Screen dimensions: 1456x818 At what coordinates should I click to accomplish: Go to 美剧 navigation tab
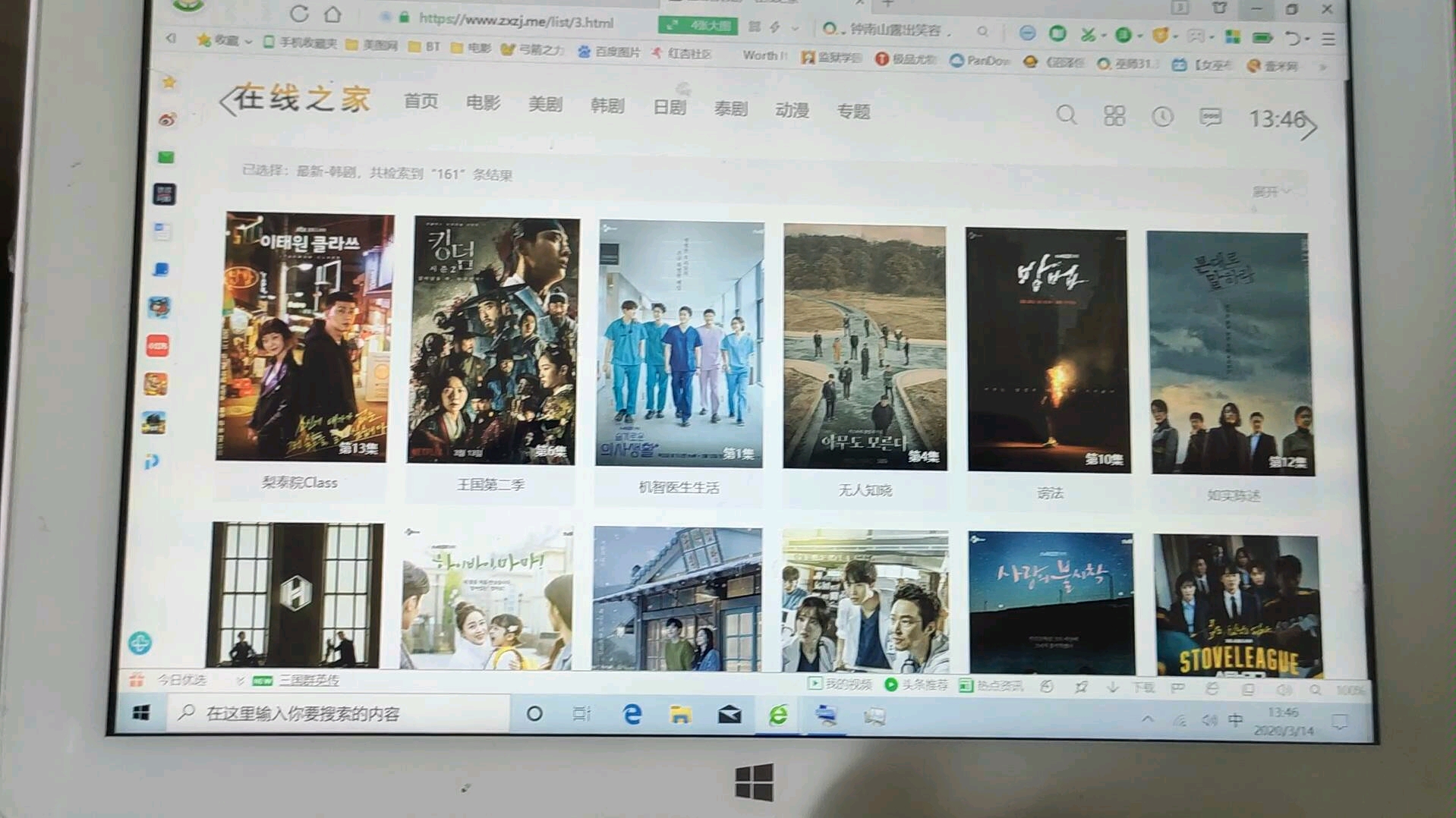click(545, 104)
